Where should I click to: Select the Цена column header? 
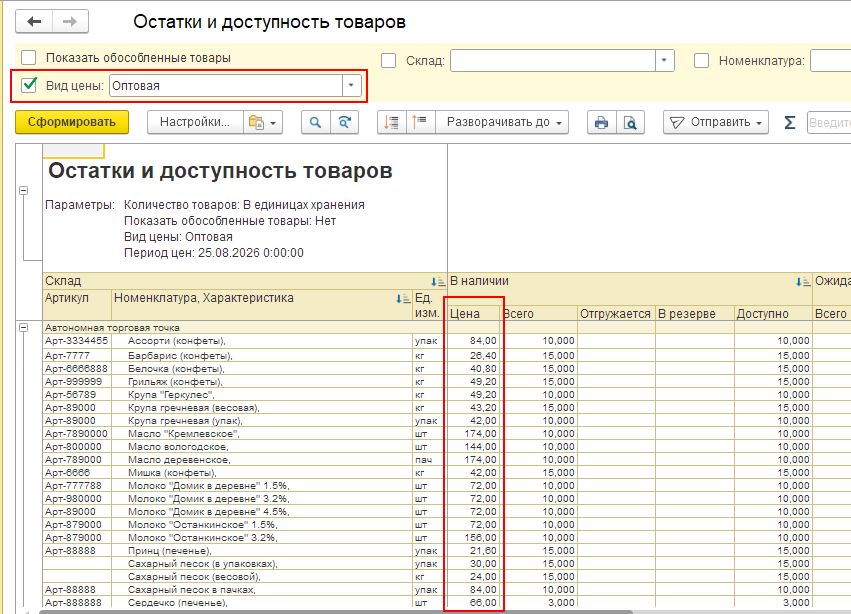pyautogui.click(x=473, y=313)
